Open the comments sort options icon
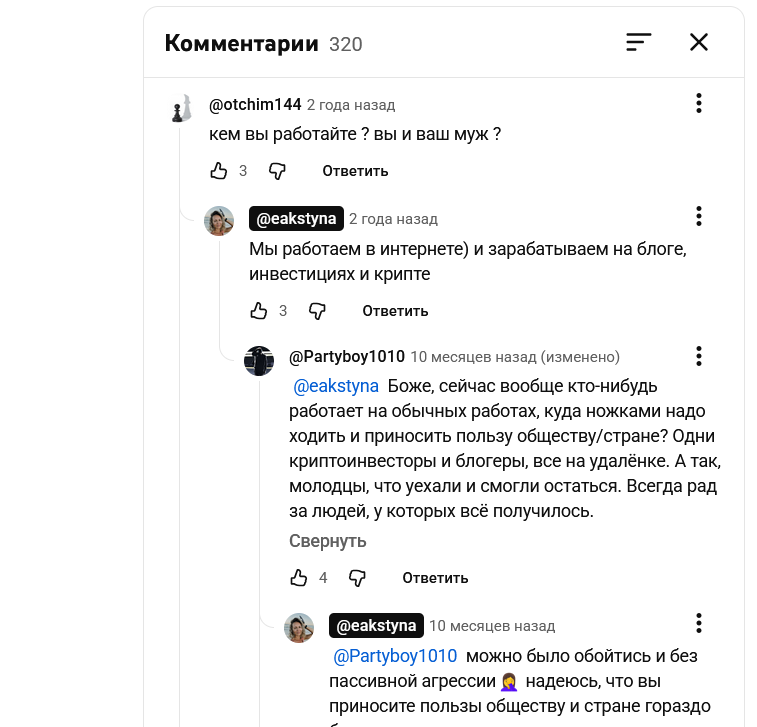Image resolution: width=757 pixels, height=727 pixels. tap(638, 42)
